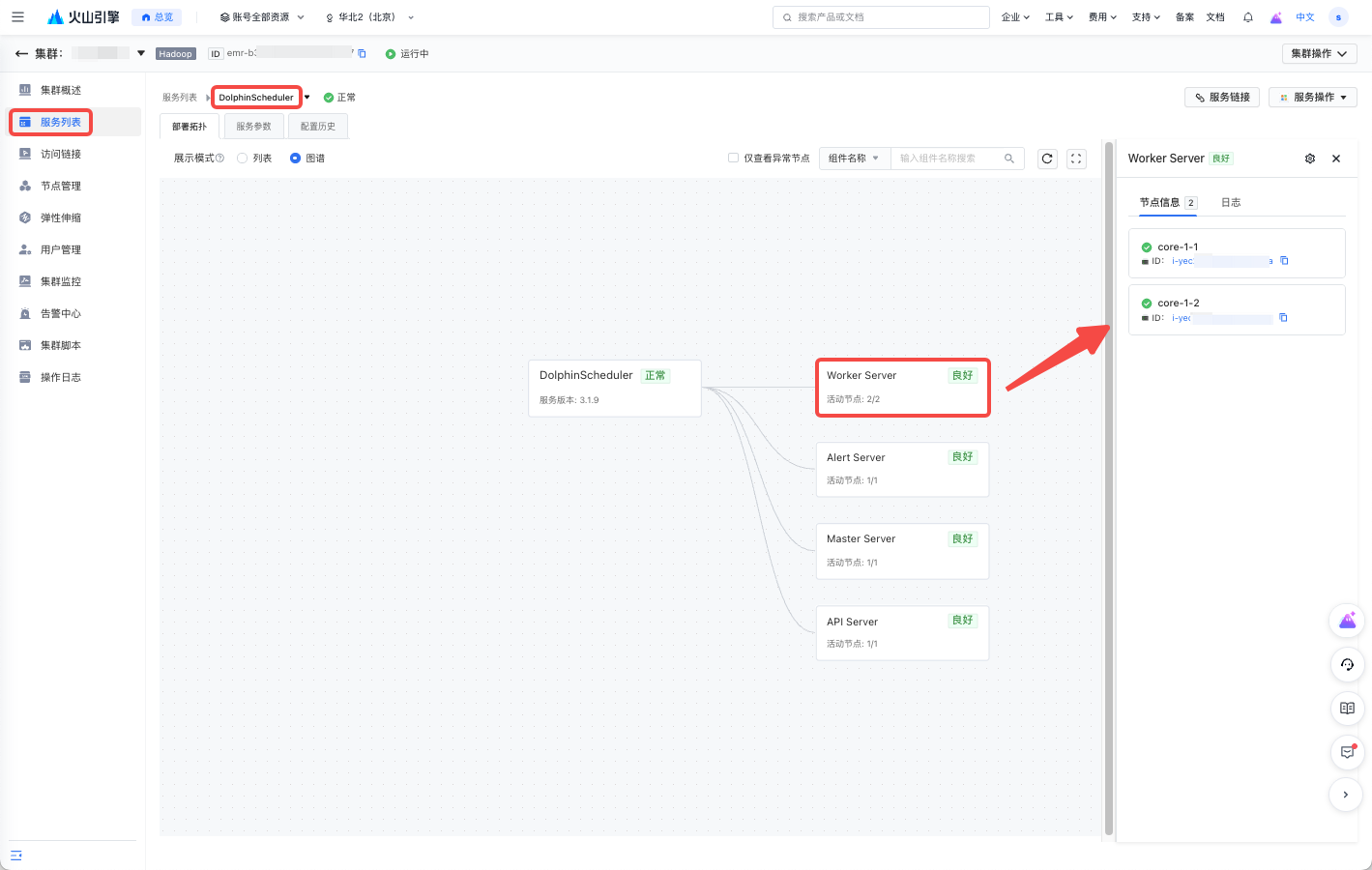The height and width of the screenshot is (870, 1372).
Task: Open the purple AI assistant in top bar
Action: point(1276,17)
